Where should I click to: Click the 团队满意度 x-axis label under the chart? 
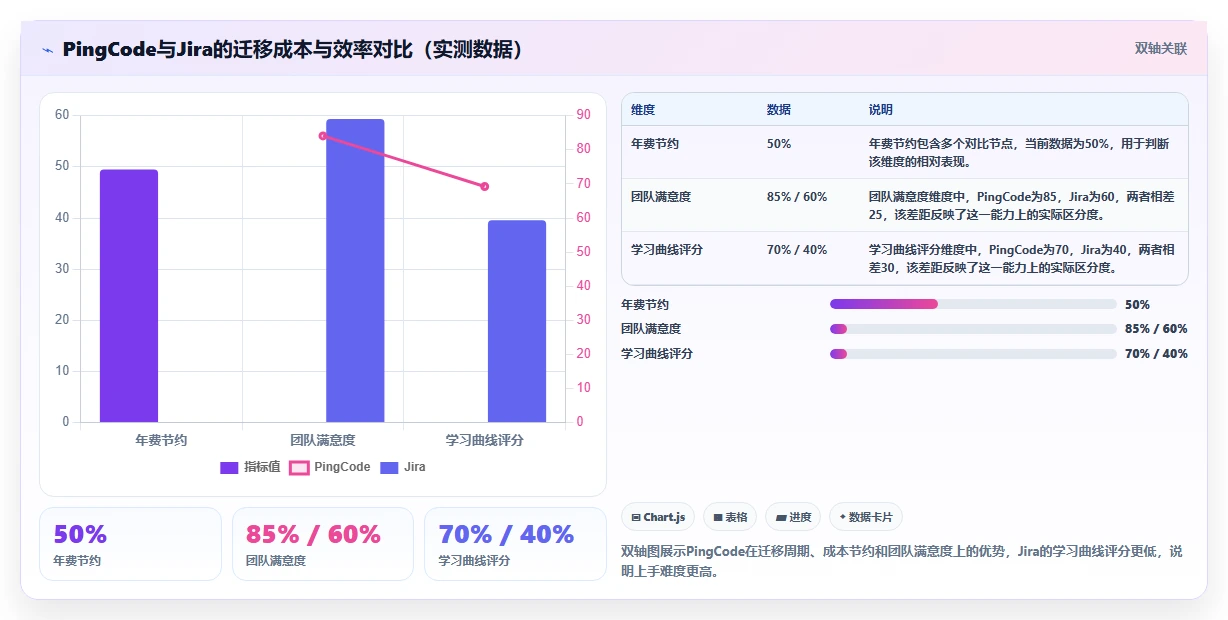[x=323, y=440]
